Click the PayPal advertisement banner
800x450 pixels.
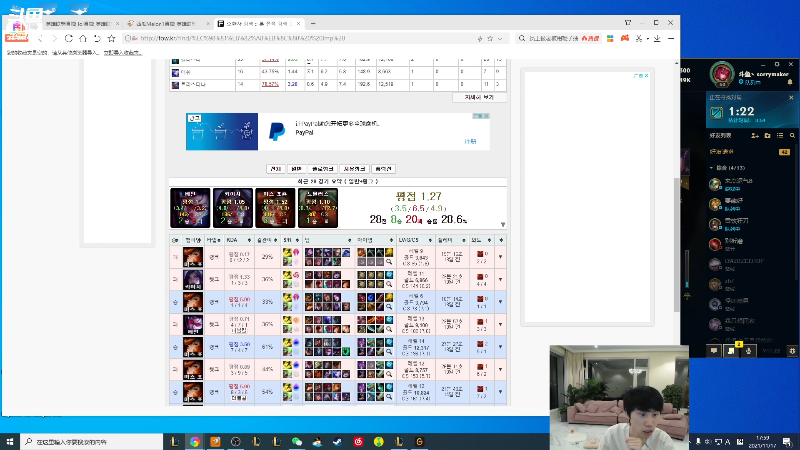(338, 132)
